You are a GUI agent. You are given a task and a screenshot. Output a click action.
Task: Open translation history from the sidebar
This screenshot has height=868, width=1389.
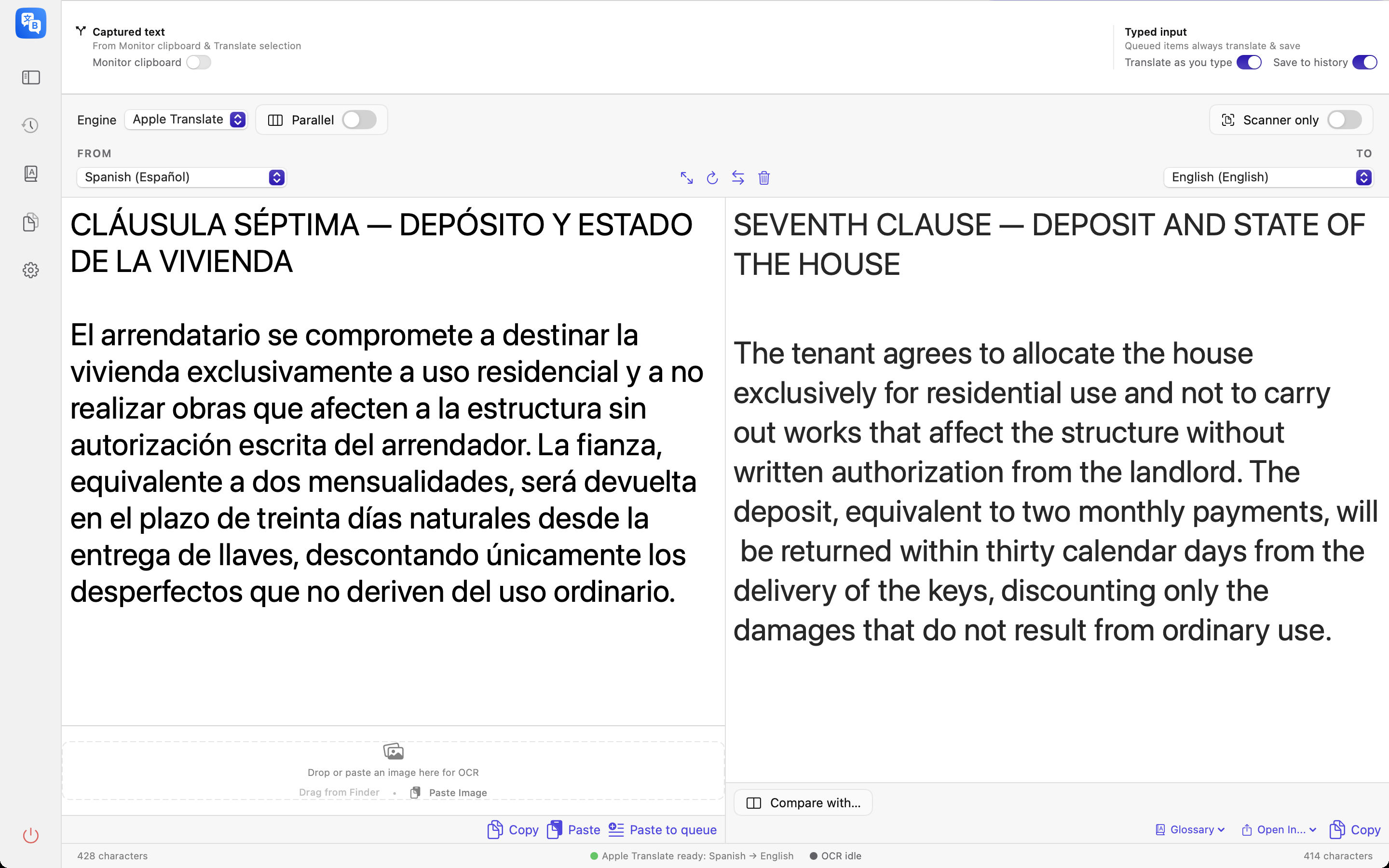(x=31, y=125)
